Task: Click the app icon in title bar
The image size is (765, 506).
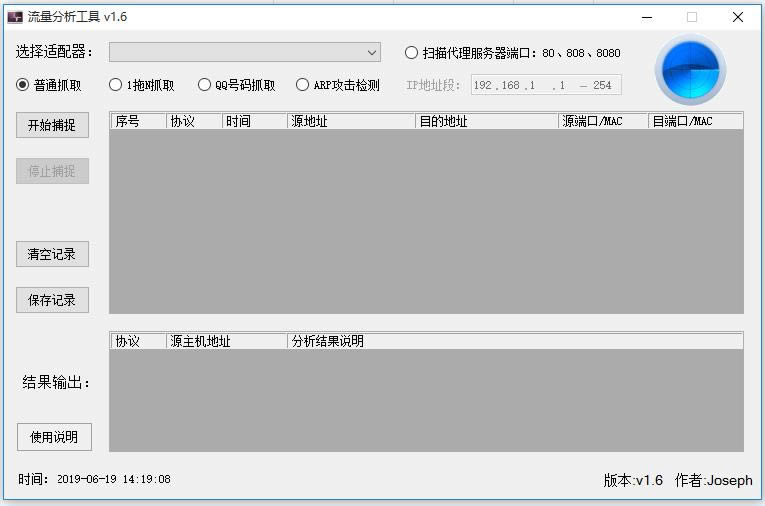Action: click(x=15, y=17)
